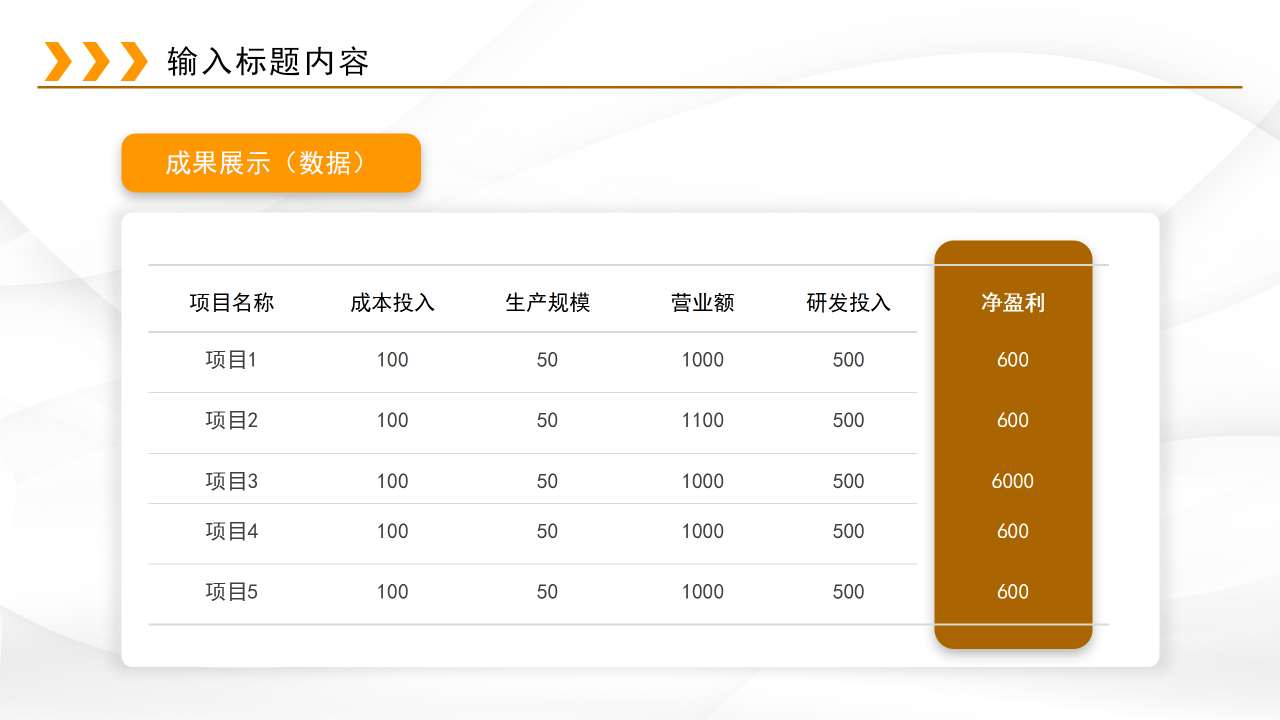Click the 成本投入 column header
Image resolution: width=1280 pixels, height=720 pixels.
pyautogui.click(x=393, y=303)
